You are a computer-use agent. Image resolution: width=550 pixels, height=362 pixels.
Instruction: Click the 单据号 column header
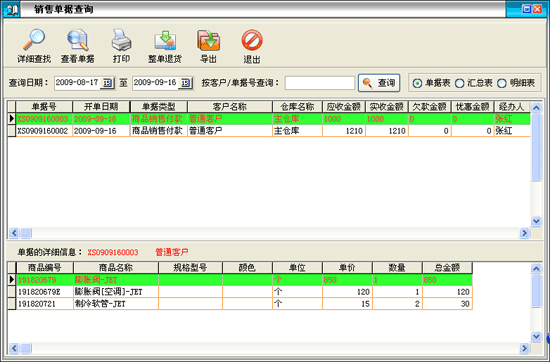click(x=44, y=107)
